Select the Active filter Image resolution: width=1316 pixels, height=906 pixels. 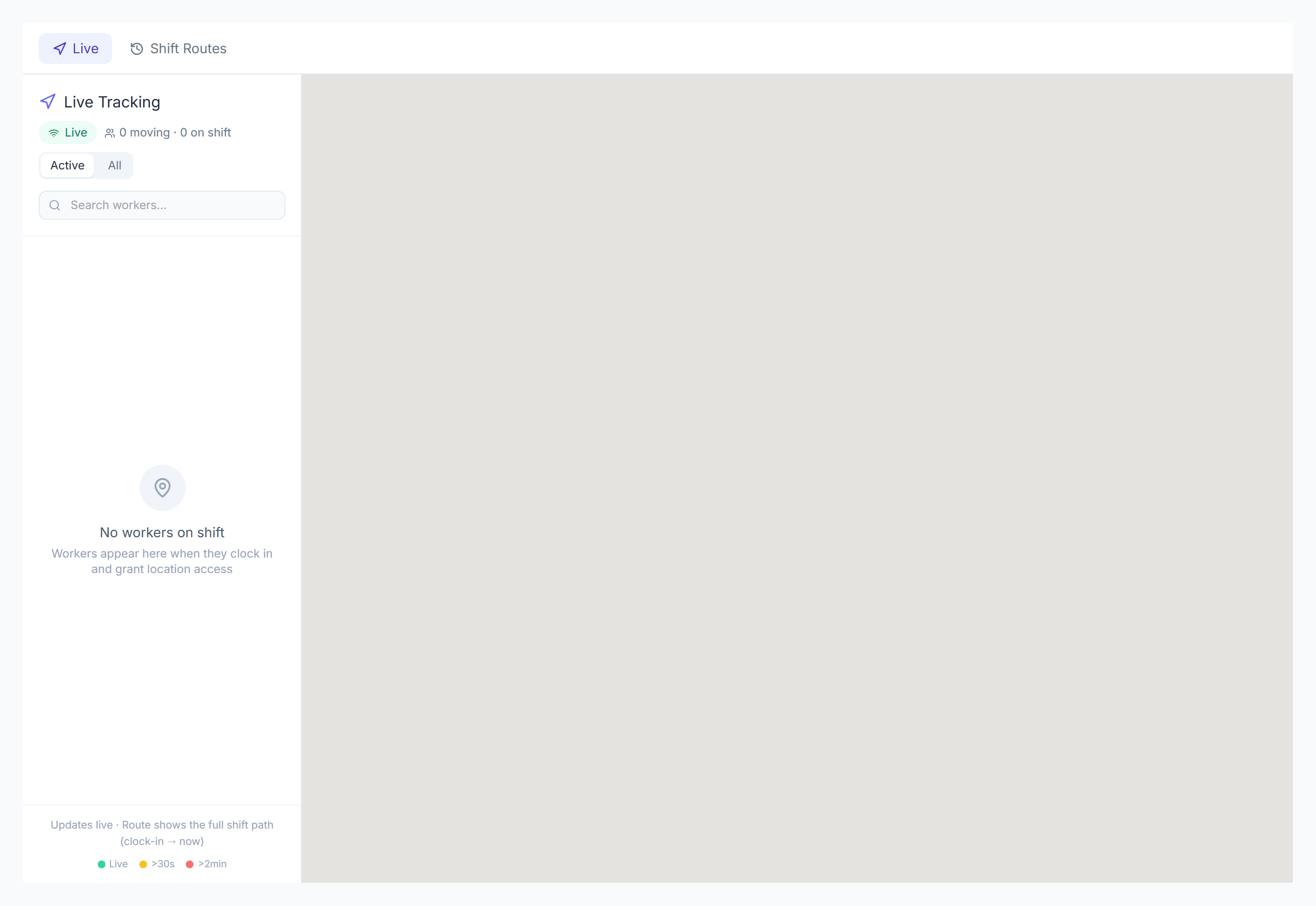tap(68, 166)
